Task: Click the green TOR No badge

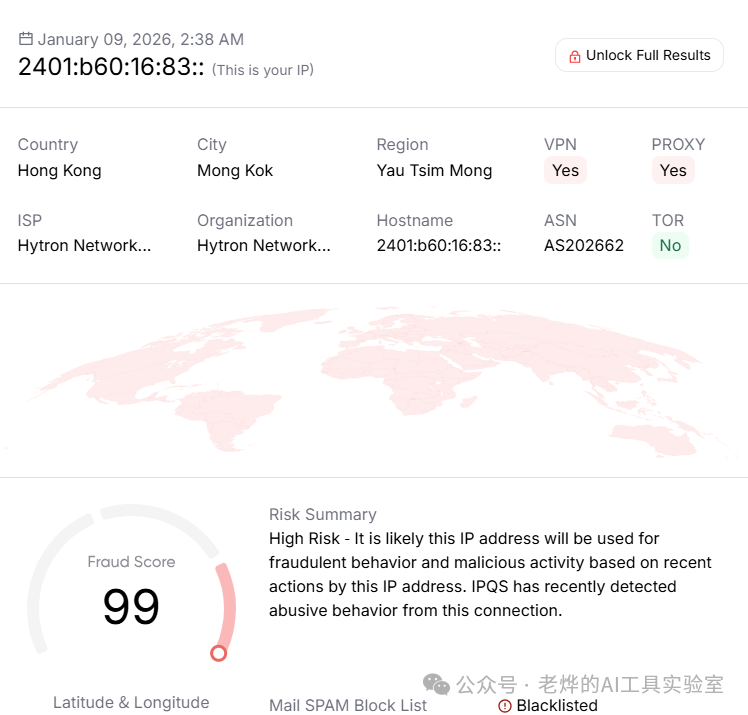Action: [670, 245]
